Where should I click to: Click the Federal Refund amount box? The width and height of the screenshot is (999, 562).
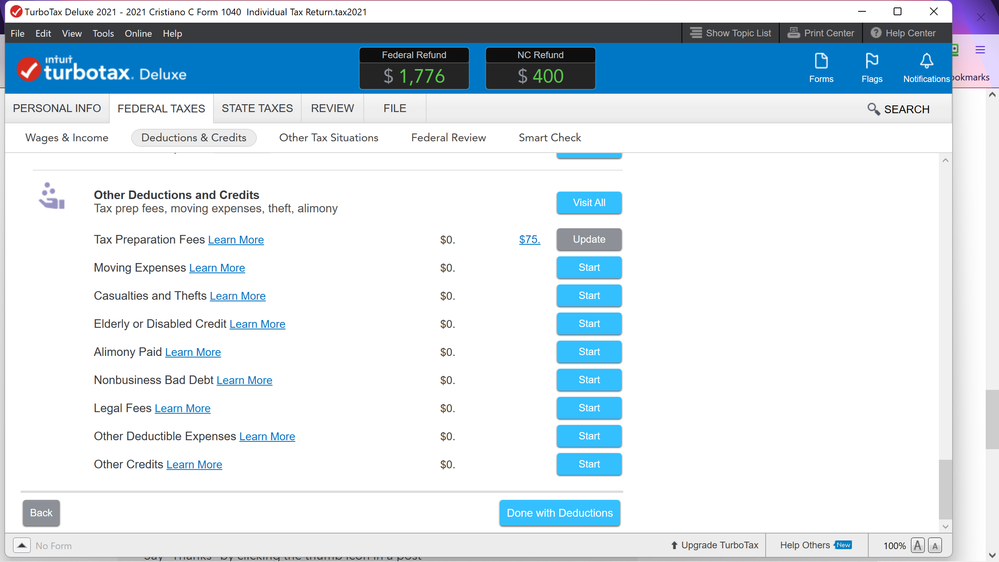[x=414, y=69]
